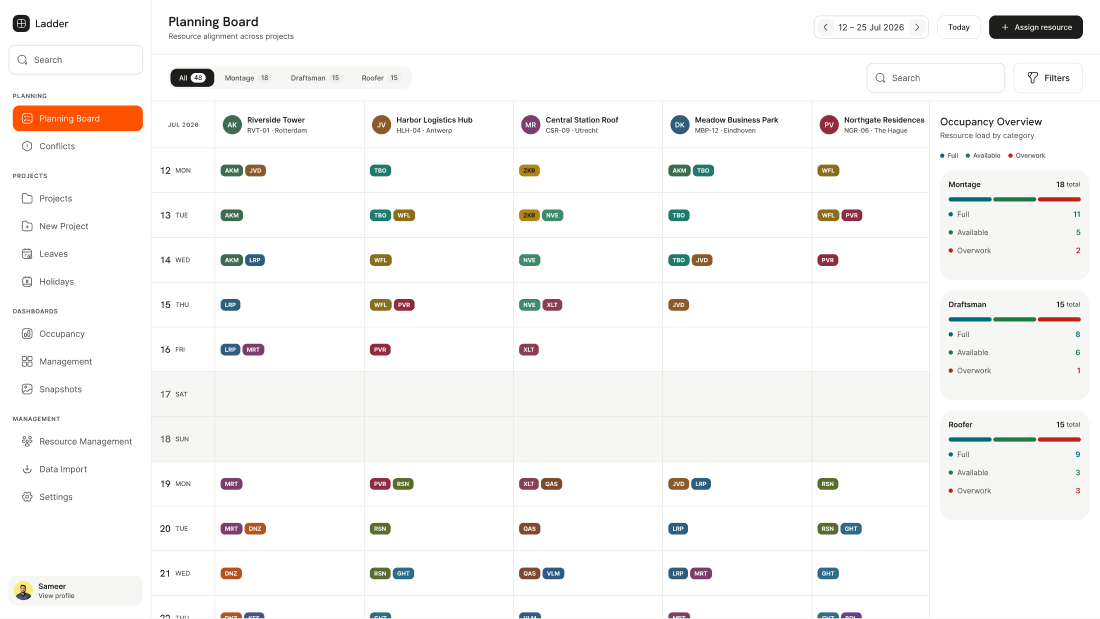
Task: Click MRT tag on 16 Fri Riverside Tower
Action: point(253,350)
